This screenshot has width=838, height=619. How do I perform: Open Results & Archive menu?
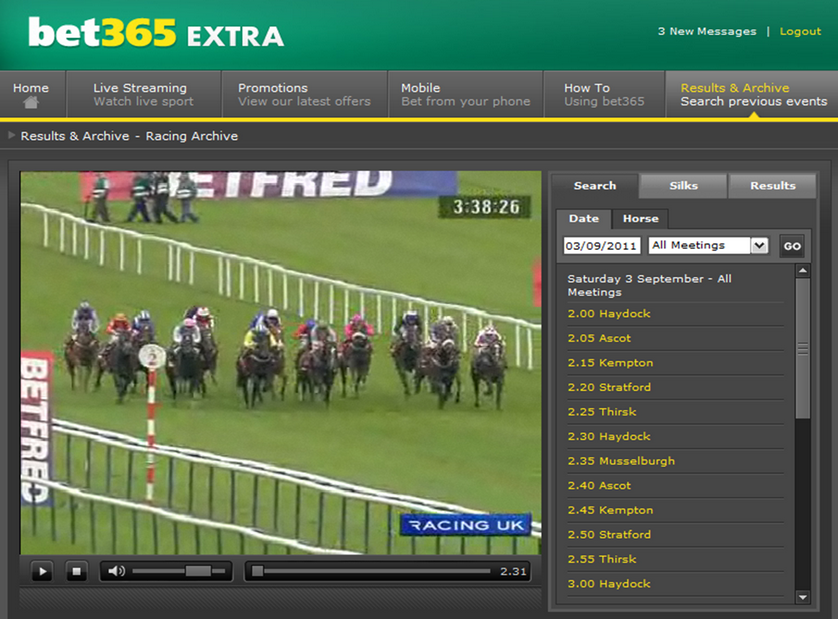coord(752,94)
